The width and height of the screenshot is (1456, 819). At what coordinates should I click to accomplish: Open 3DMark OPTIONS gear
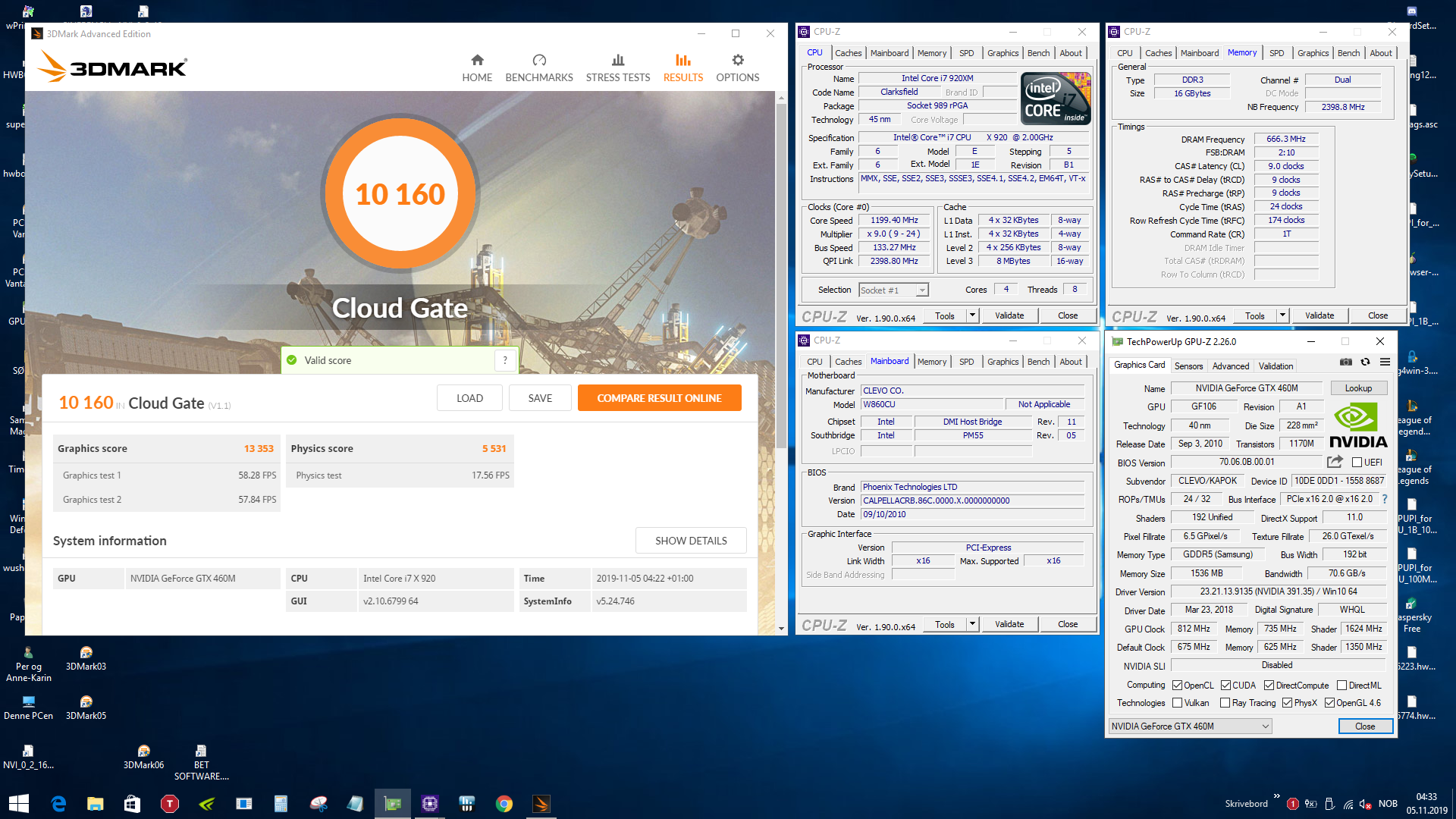point(738,68)
